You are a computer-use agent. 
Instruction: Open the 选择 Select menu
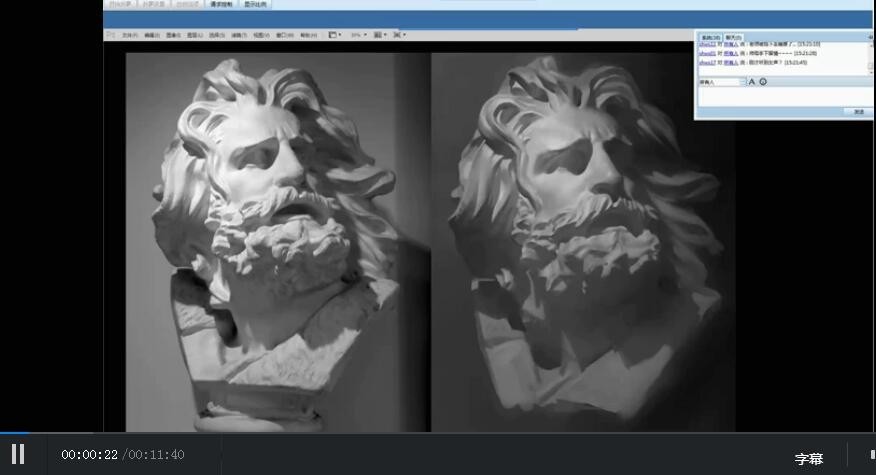(x=217, y=35)
